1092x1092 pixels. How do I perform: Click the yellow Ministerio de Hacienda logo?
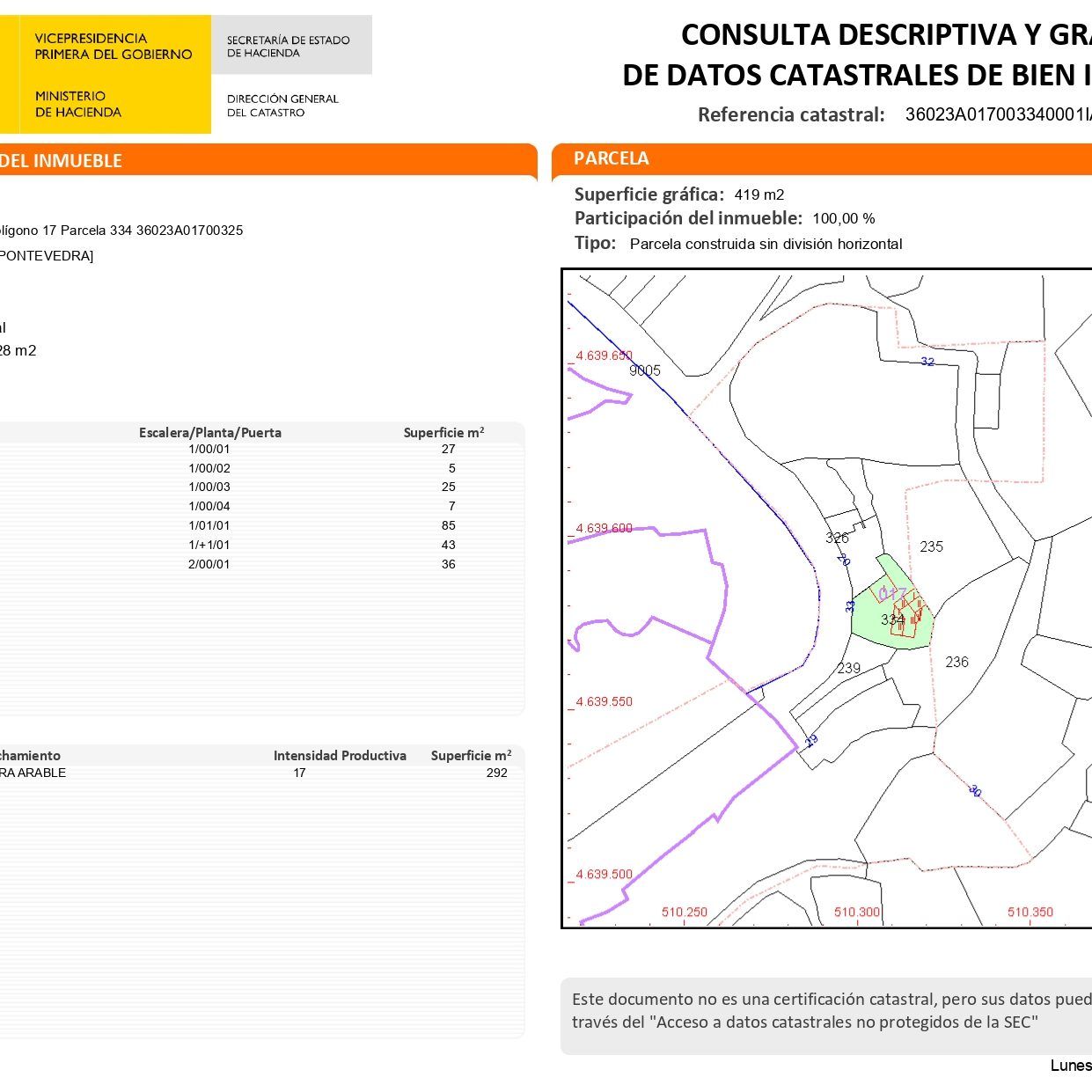pos(106,75)
